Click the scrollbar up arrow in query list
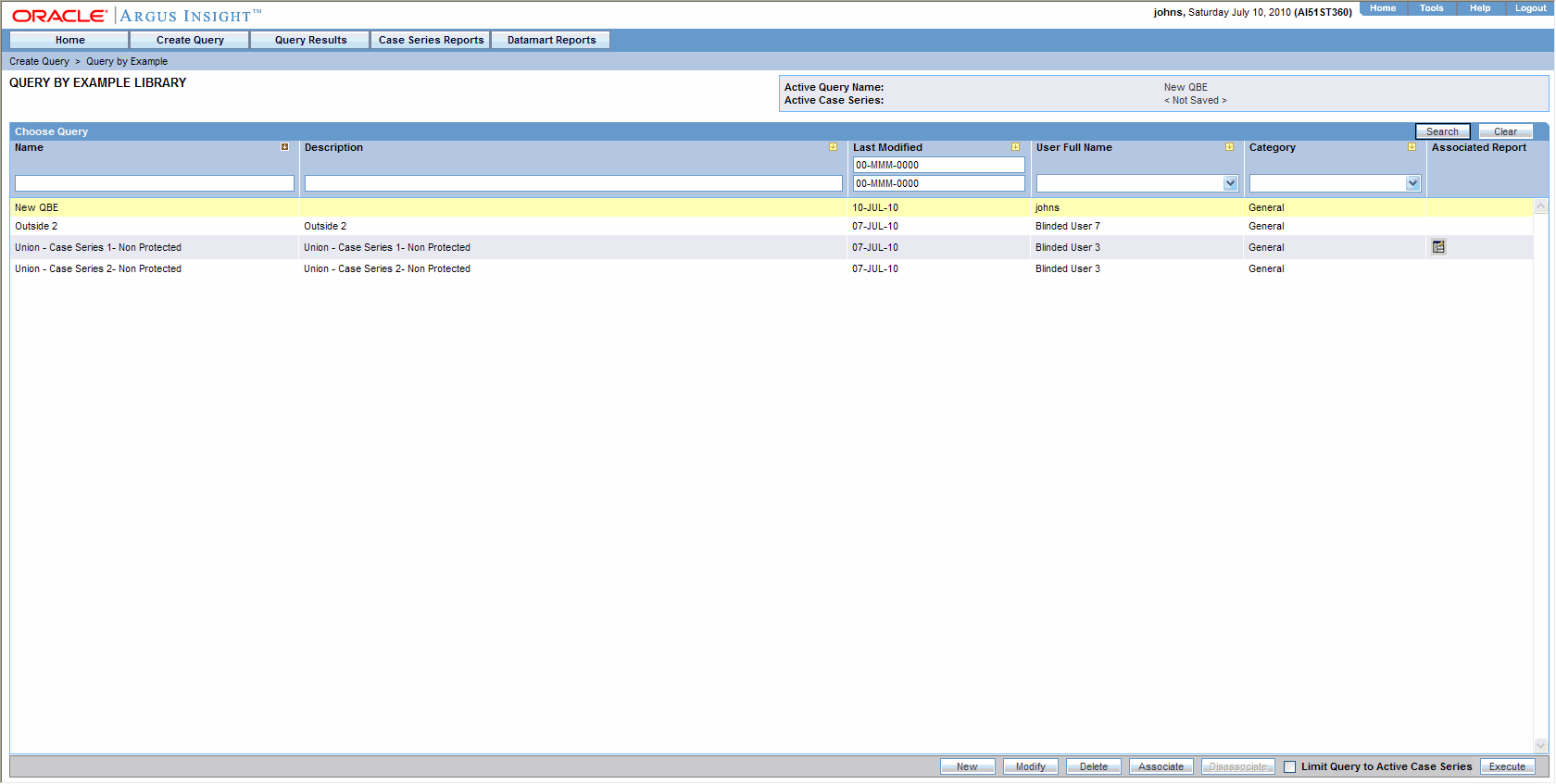 [1541, 206]
